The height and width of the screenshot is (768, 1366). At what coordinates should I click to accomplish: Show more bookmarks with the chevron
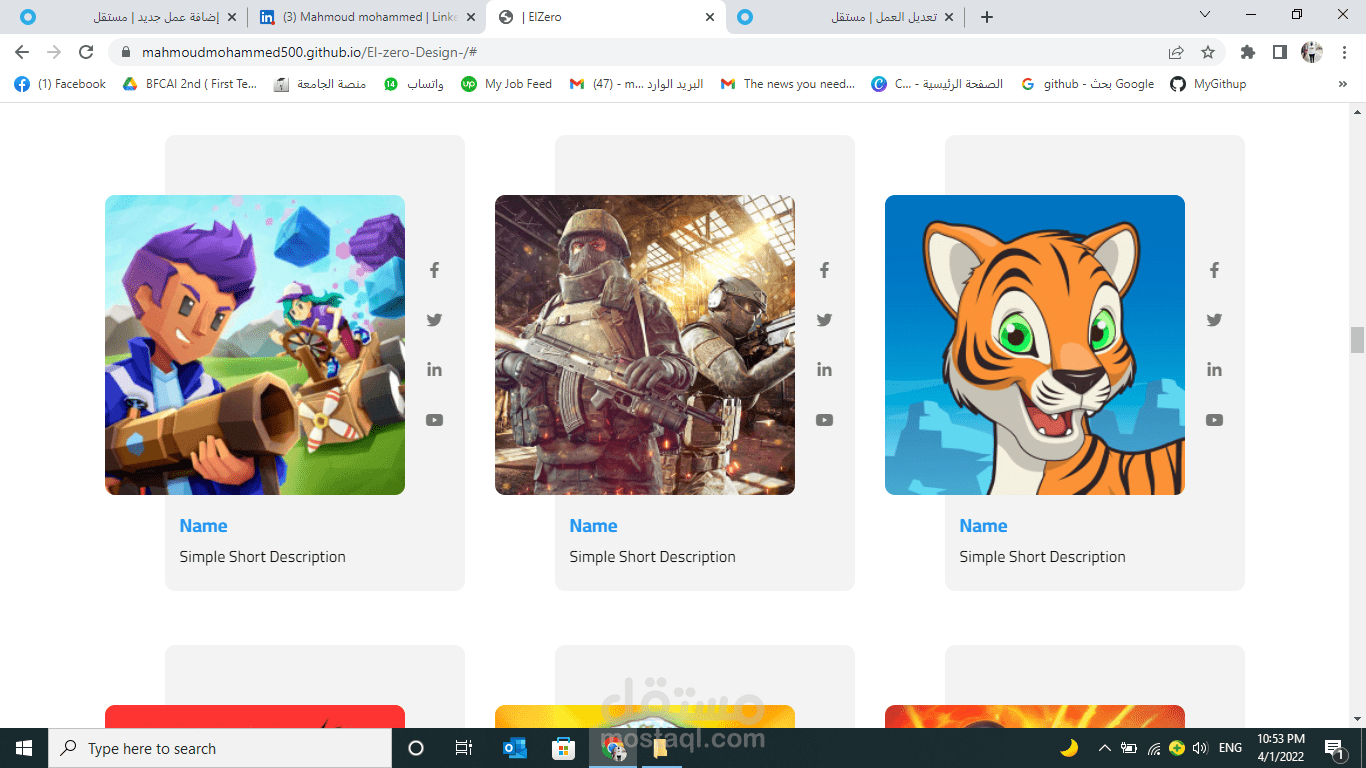(1343, 85)
